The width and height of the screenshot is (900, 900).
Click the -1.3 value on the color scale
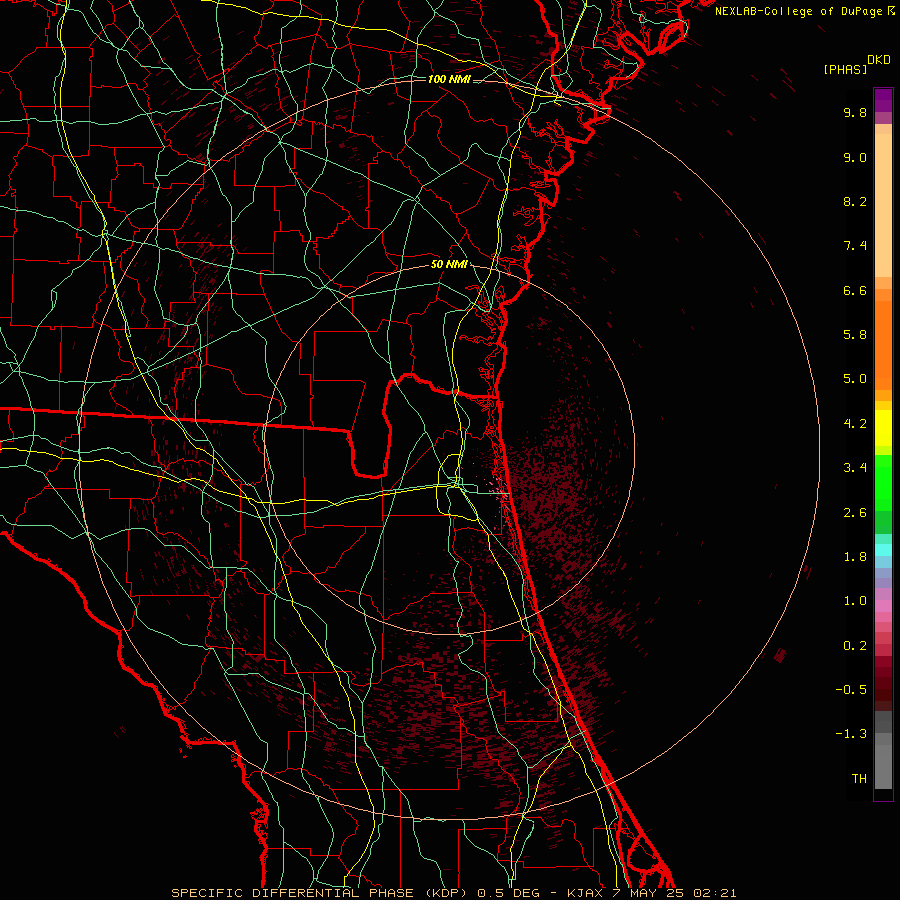[x=851, y=734]
